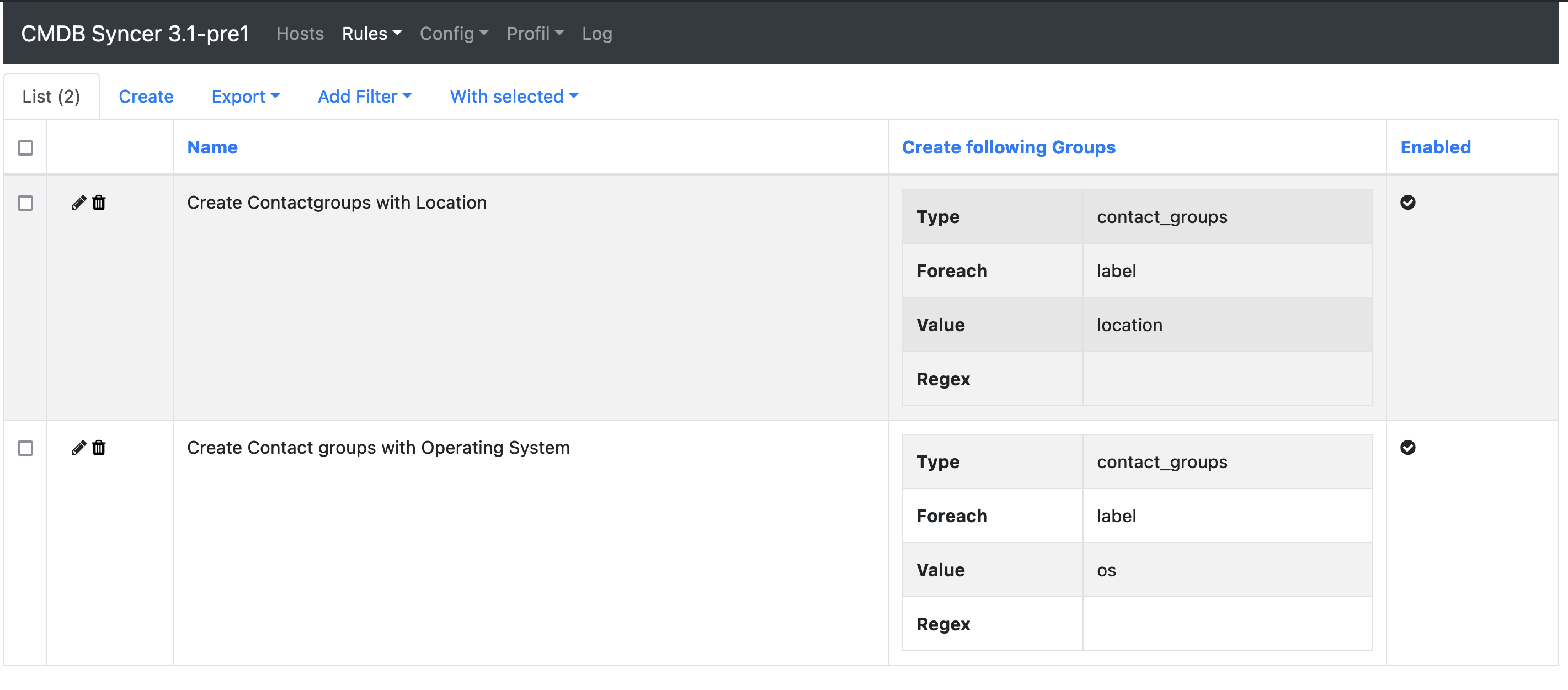Edit the Contactgroups with Location rule
The width and height of the screenshot is (1568, 690).
pos(78,203)
